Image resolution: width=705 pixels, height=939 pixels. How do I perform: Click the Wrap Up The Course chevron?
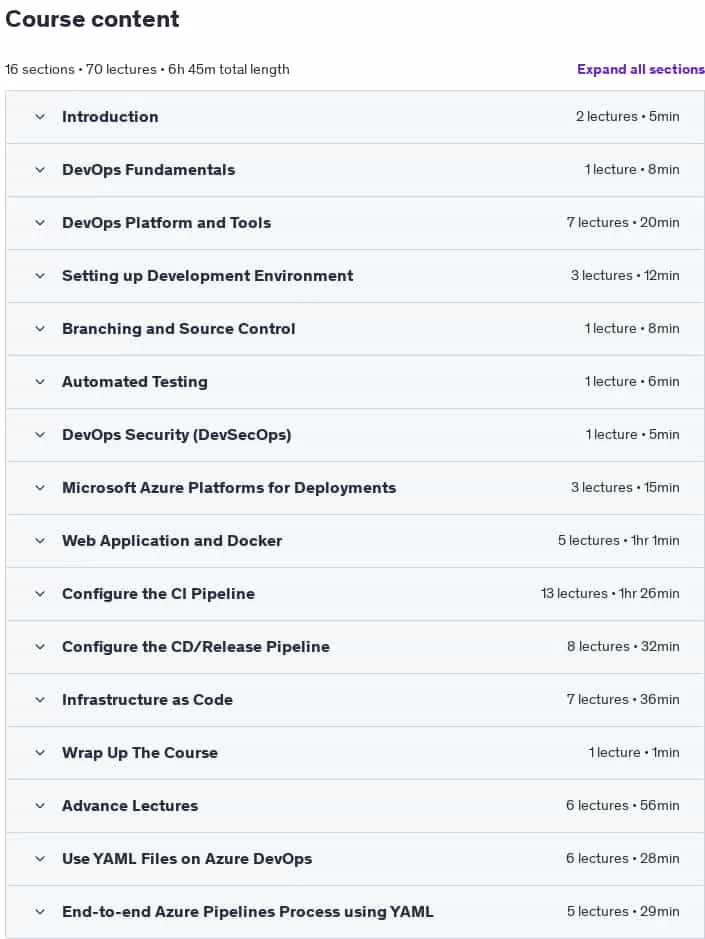click(40, 753)
